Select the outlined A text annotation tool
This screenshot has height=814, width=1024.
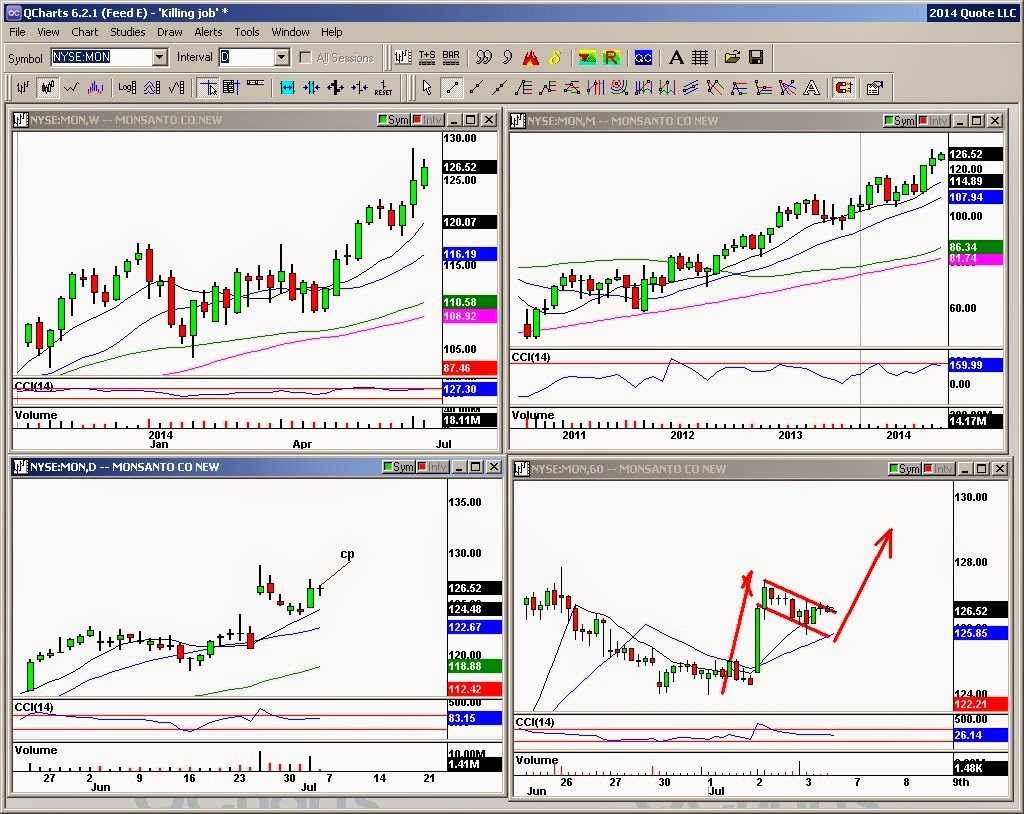[811, 88]
